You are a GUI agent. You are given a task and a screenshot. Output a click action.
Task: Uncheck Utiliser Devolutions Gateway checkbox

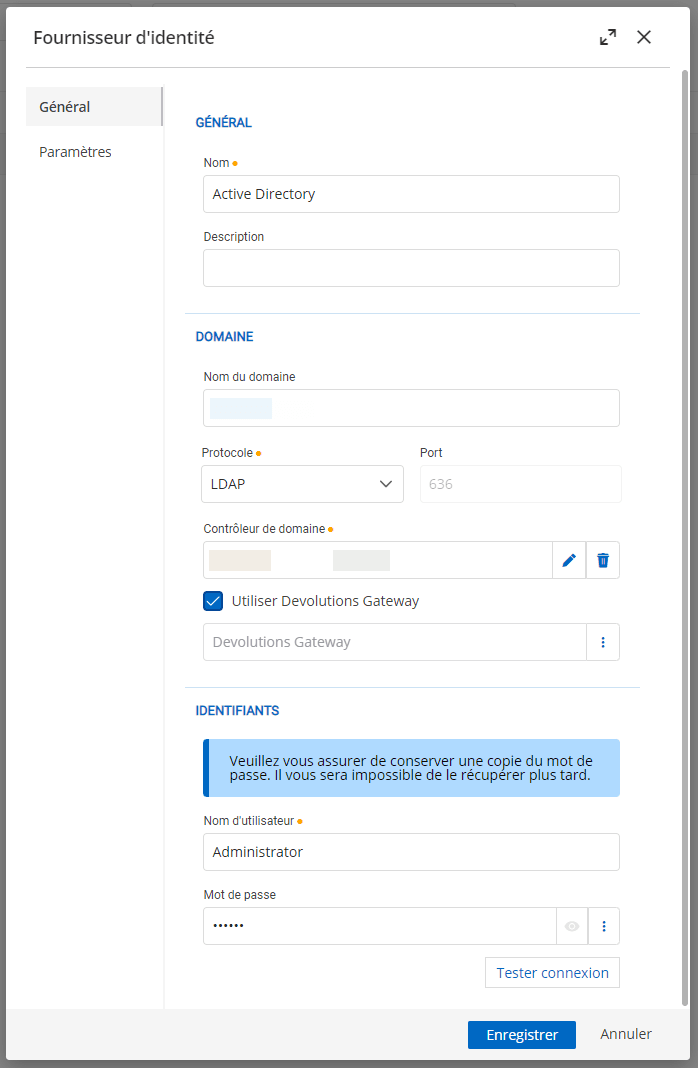click(213, 601)
